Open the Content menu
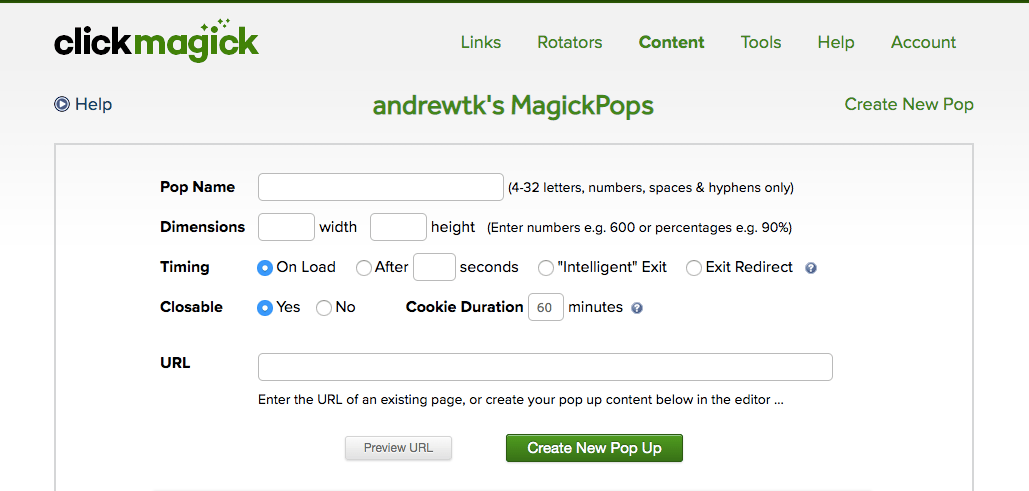This screenshot has width=1029, height=491. pyautogui.click(x=672, y=42)
